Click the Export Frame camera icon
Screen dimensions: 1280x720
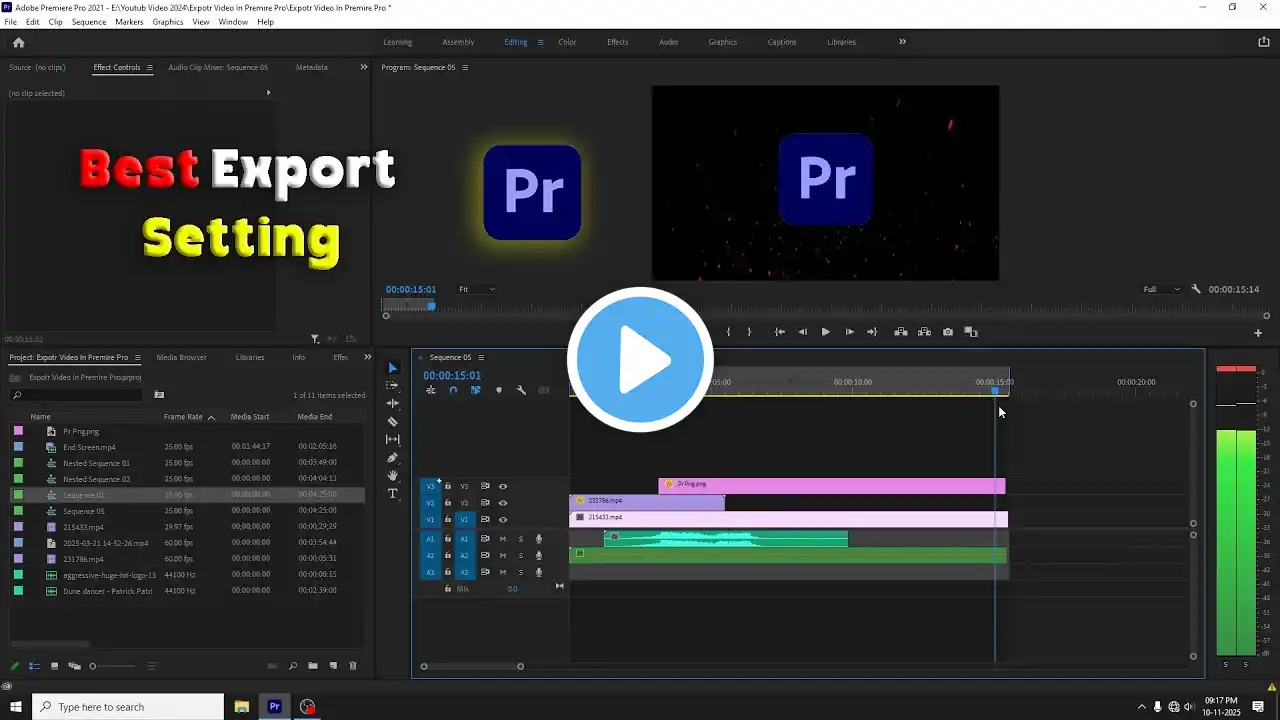(948, 332)
